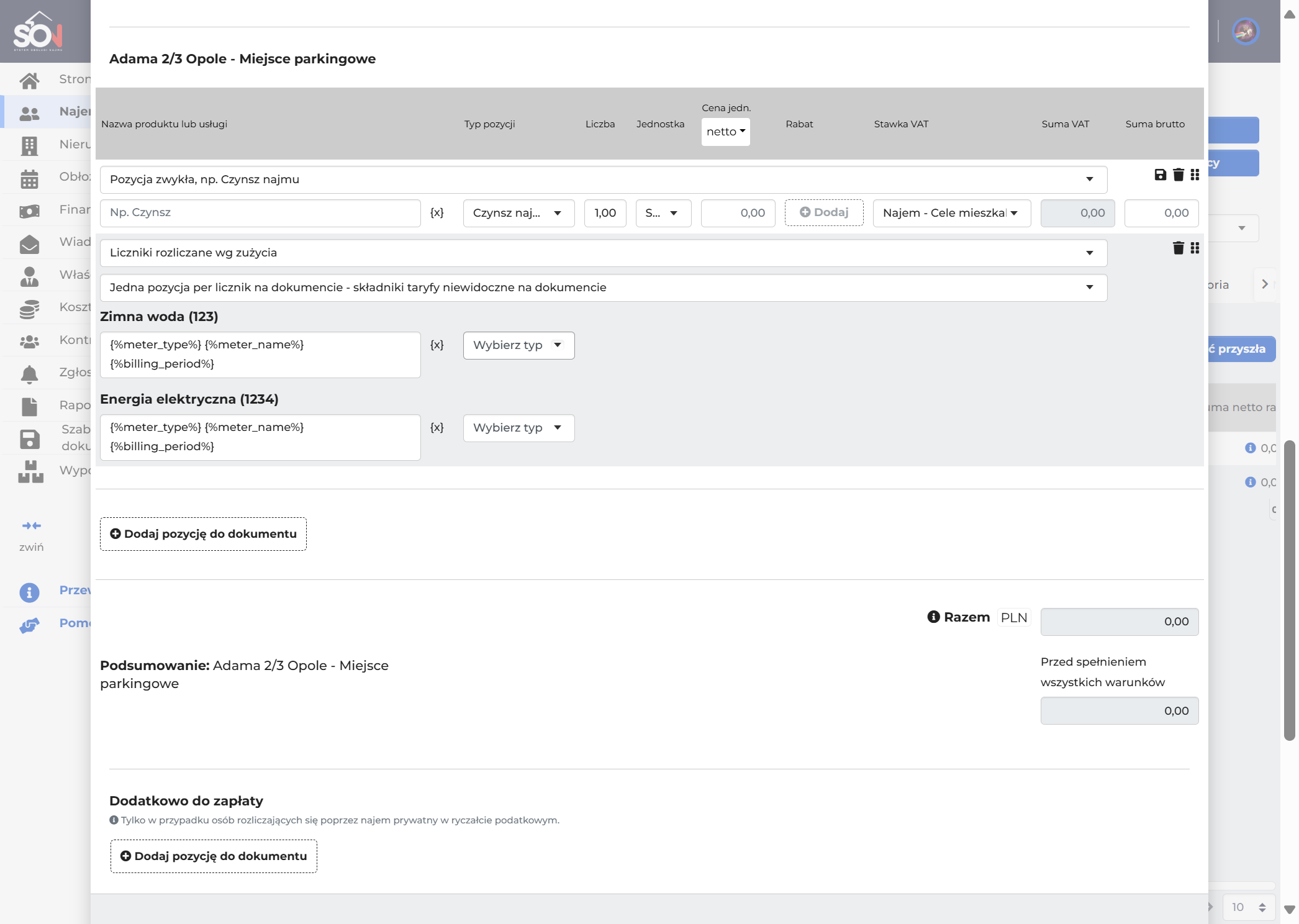Click the upper Dodaj pozycję do dokumentu button
The width and height of the screenshot is (1299, 924).
pos(203,534)
